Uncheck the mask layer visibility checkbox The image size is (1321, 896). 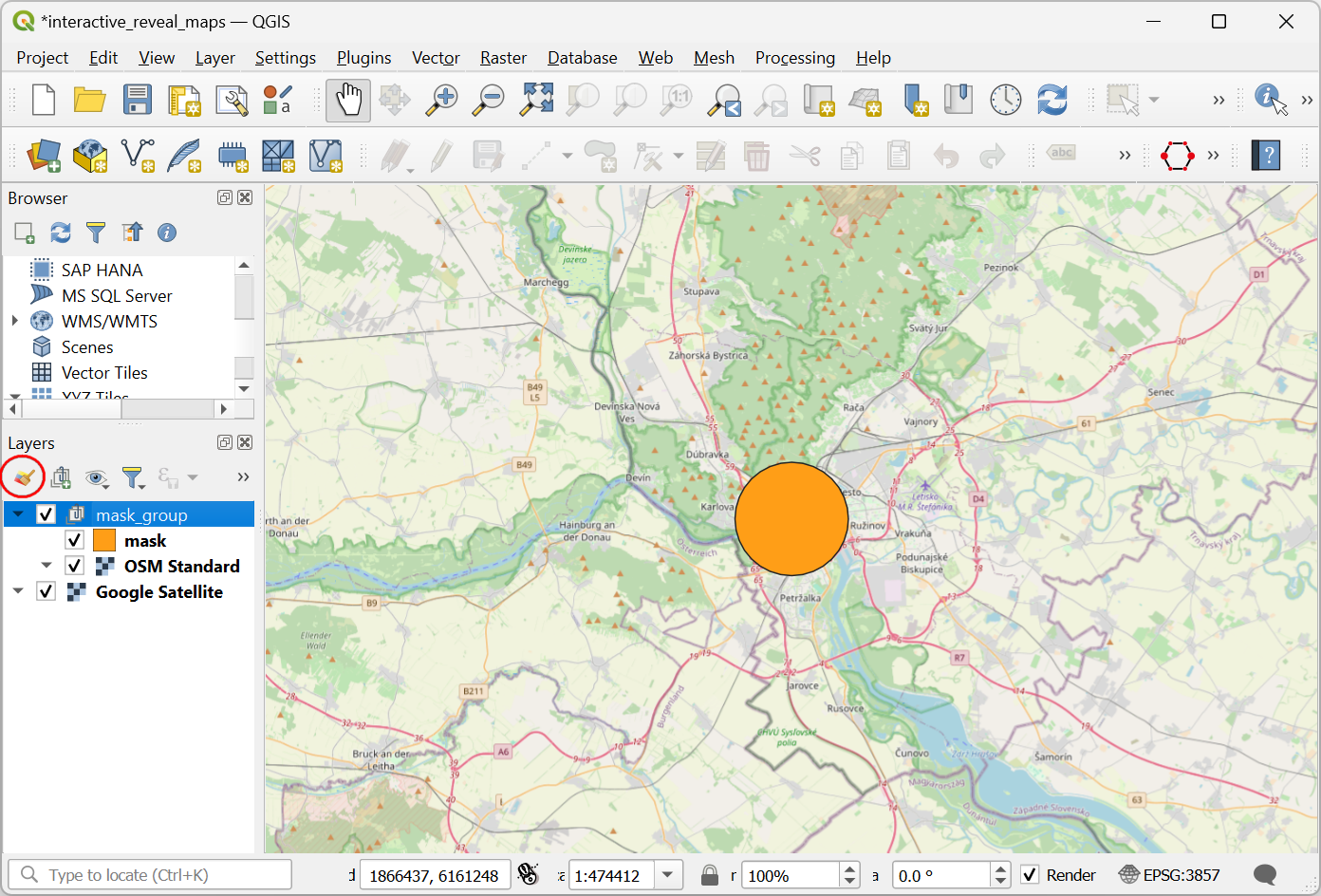(x=75, y=540)
